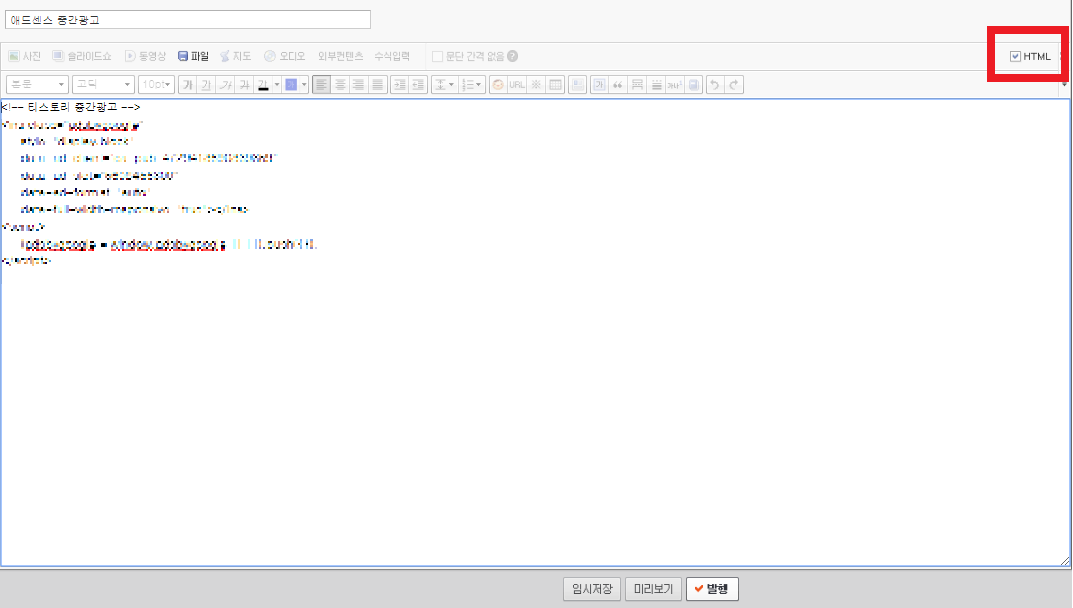Viewport: 1073px width, 608px height.
Task: Expand the font color palette arrow
Action: [276, 84]
